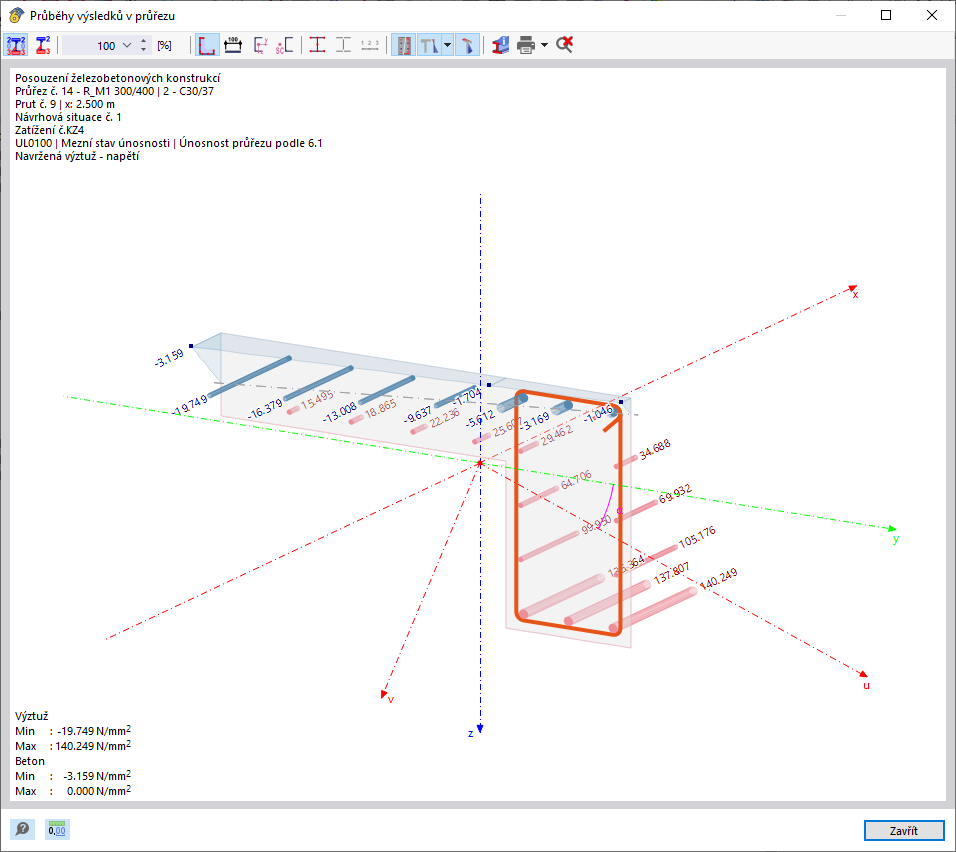
Task: Show section dimensions with the 100 icon
Action: click(x=233, y=45)
